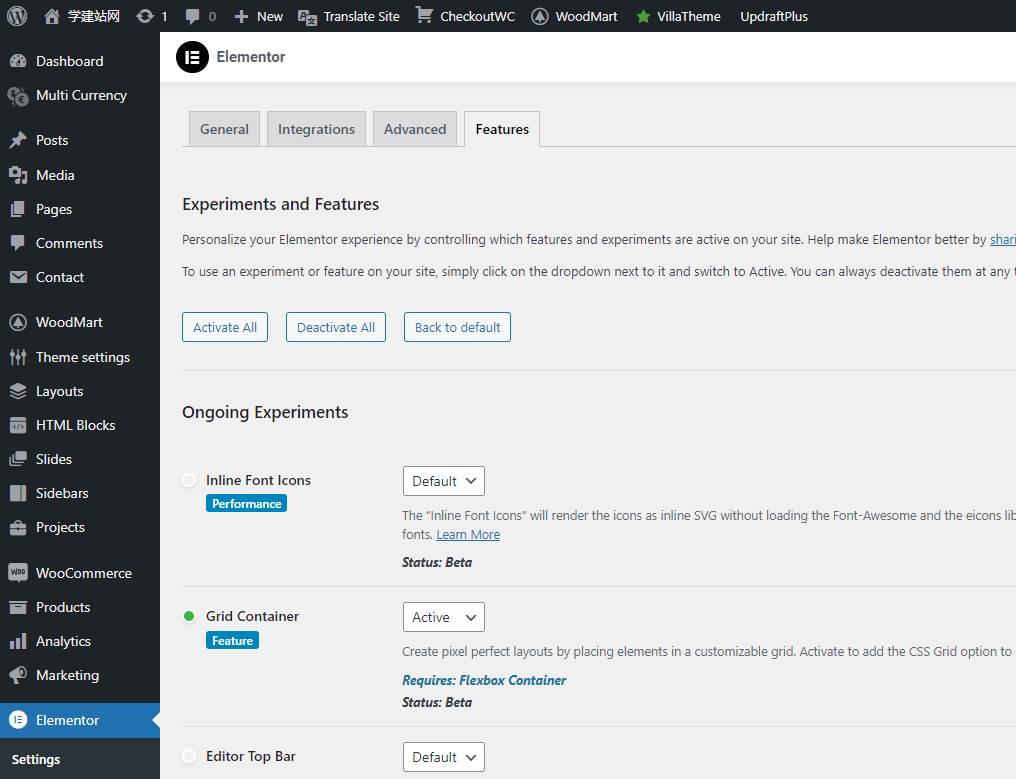Click the Editor Top Bar status indicator

pyautogui.click(x=189, y=756)
